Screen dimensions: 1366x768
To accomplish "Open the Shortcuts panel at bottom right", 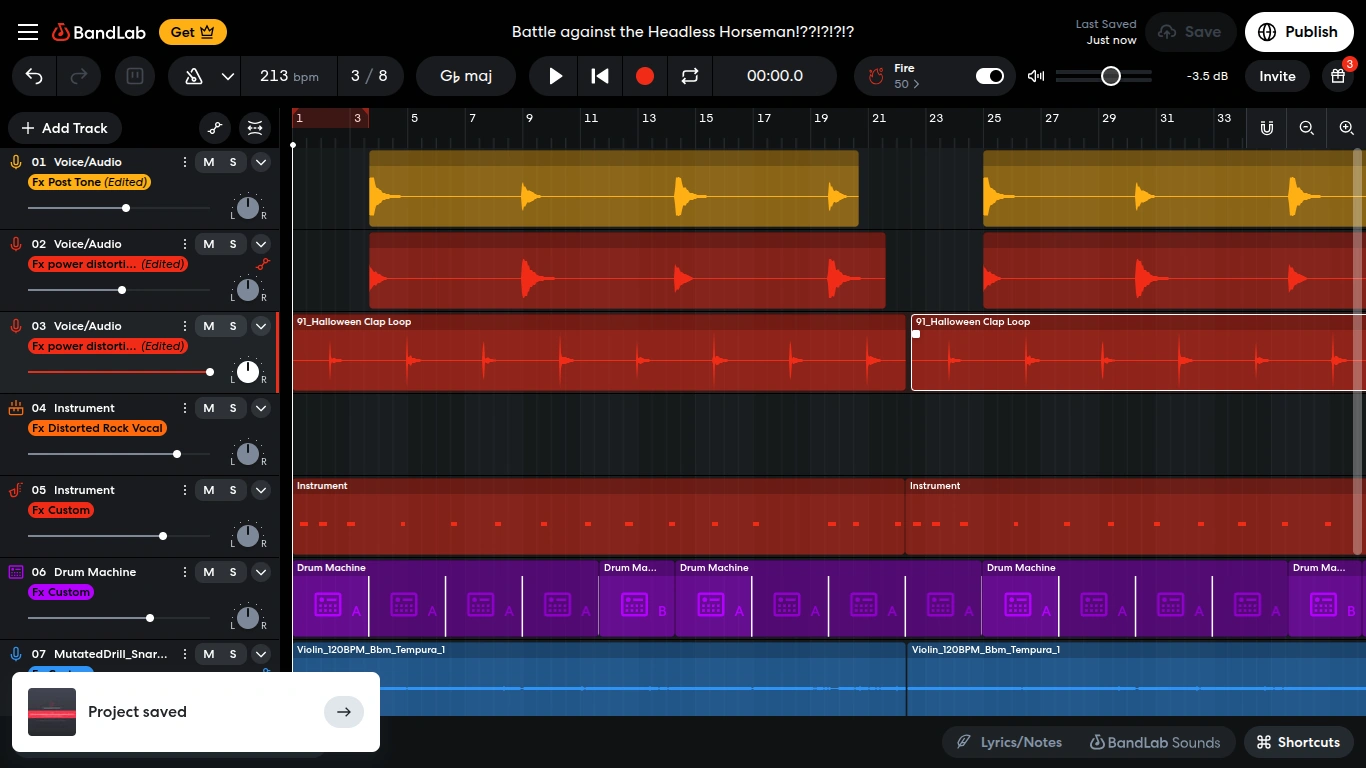I will pyautogui.click(x=1298, y=742).
